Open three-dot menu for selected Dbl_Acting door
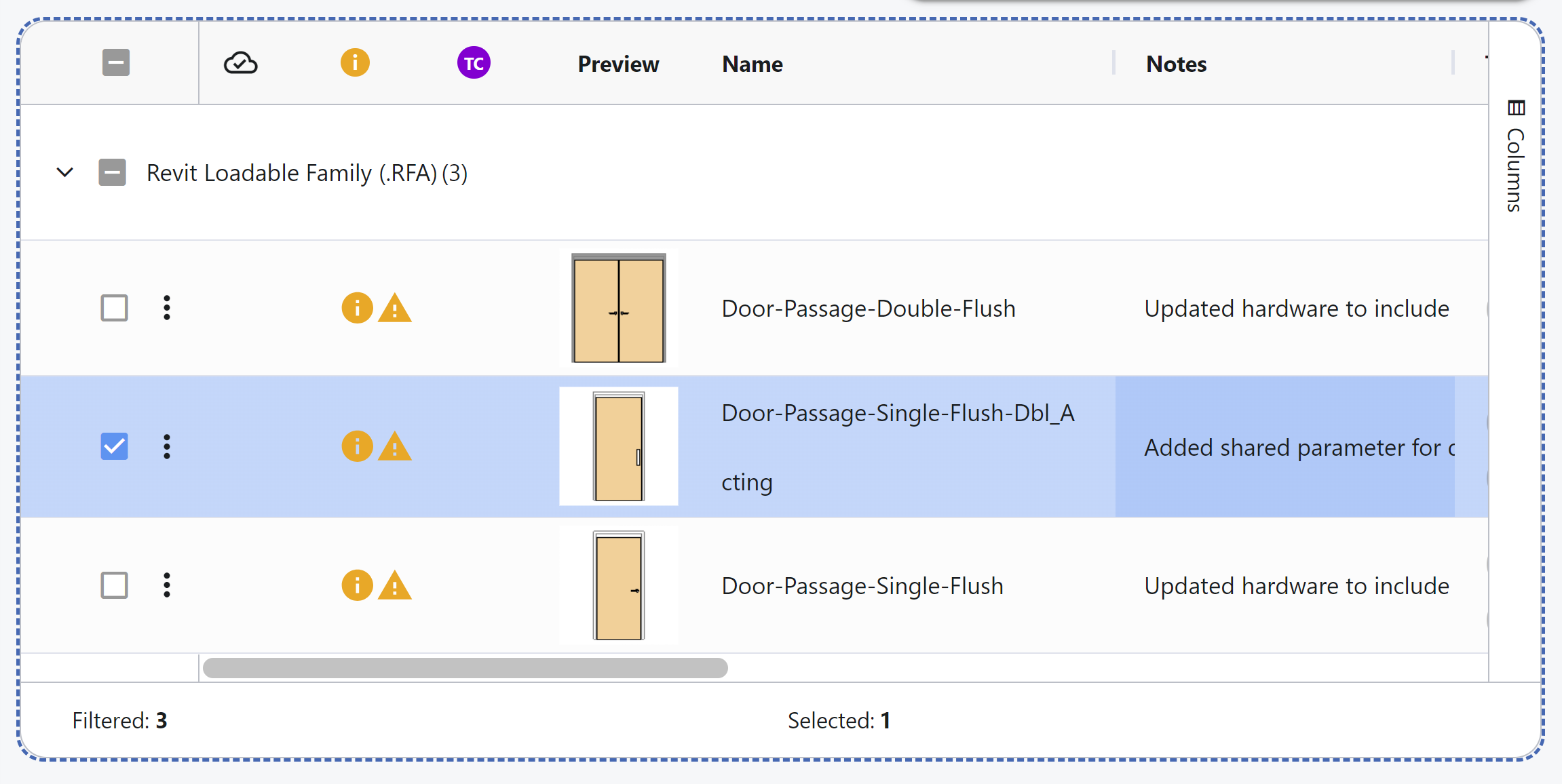This screenshot has width=1562, height=784. tap(167, 446)
